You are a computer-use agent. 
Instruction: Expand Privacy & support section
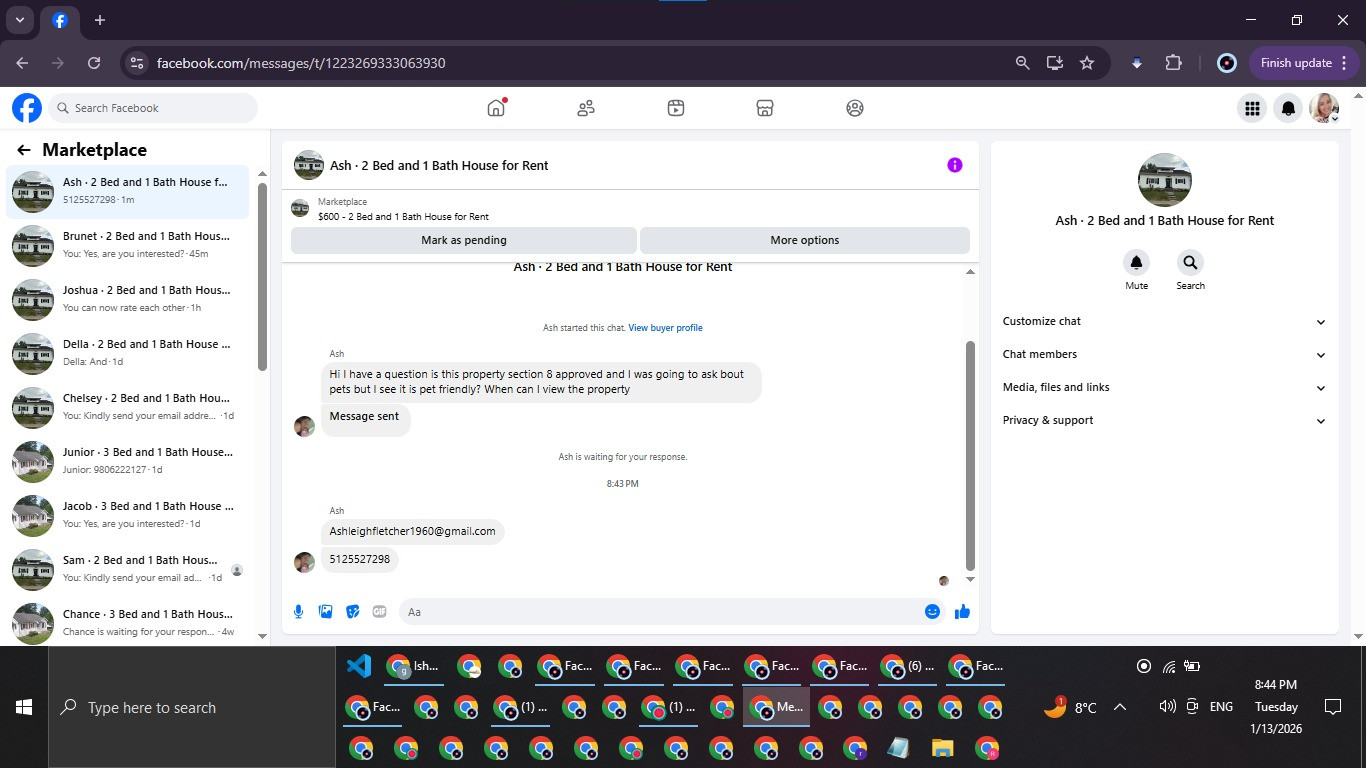click(x=1164, y=421)
